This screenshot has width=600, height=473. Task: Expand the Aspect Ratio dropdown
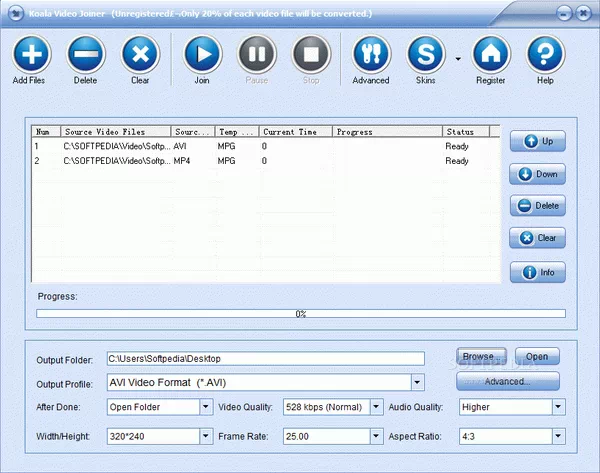point(557,437)
